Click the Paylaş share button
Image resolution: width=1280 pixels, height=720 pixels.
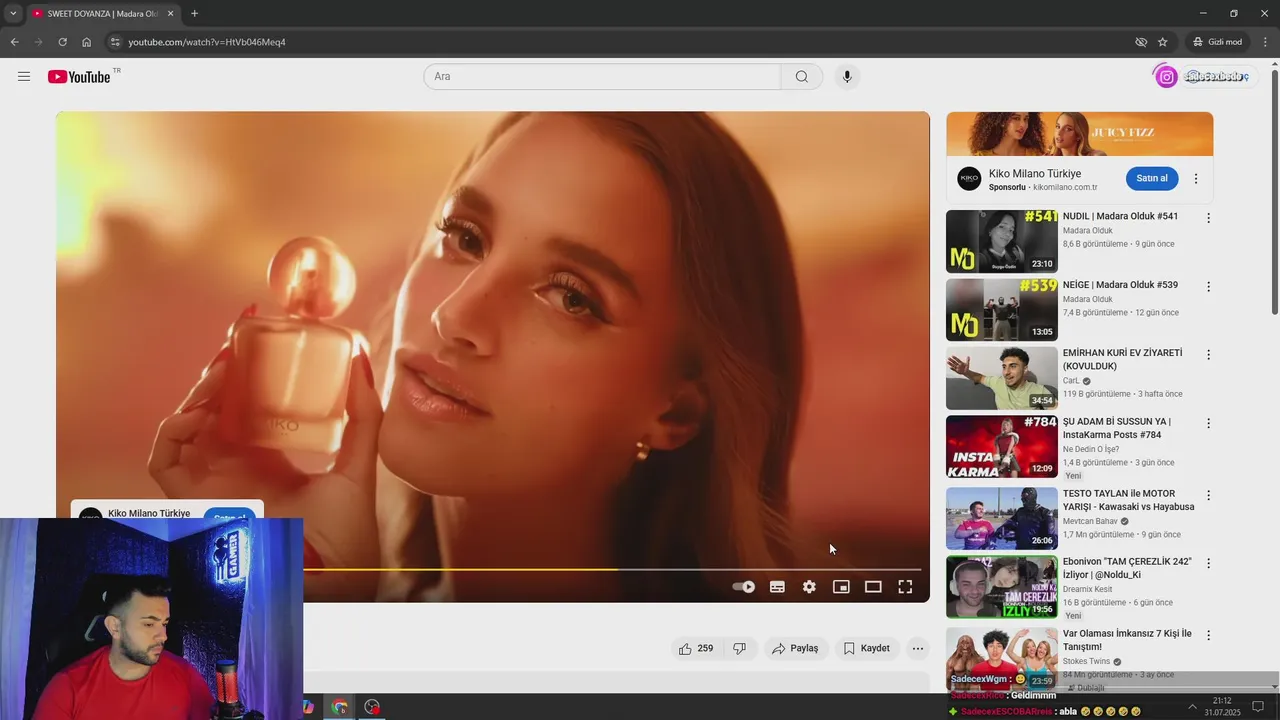tap(795, 648)
